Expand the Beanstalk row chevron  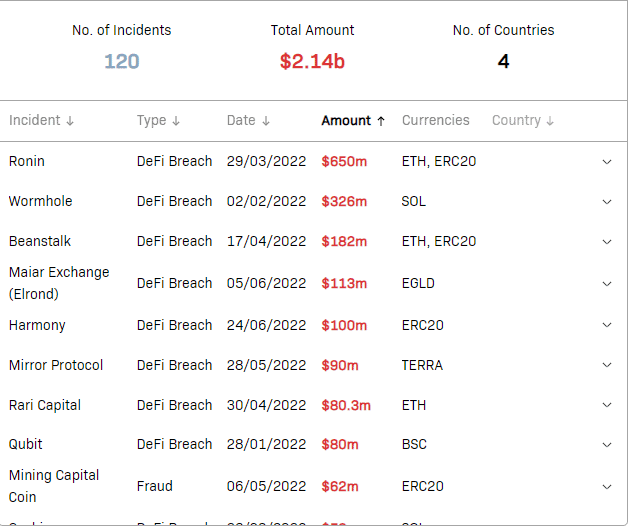click(607, 241)
